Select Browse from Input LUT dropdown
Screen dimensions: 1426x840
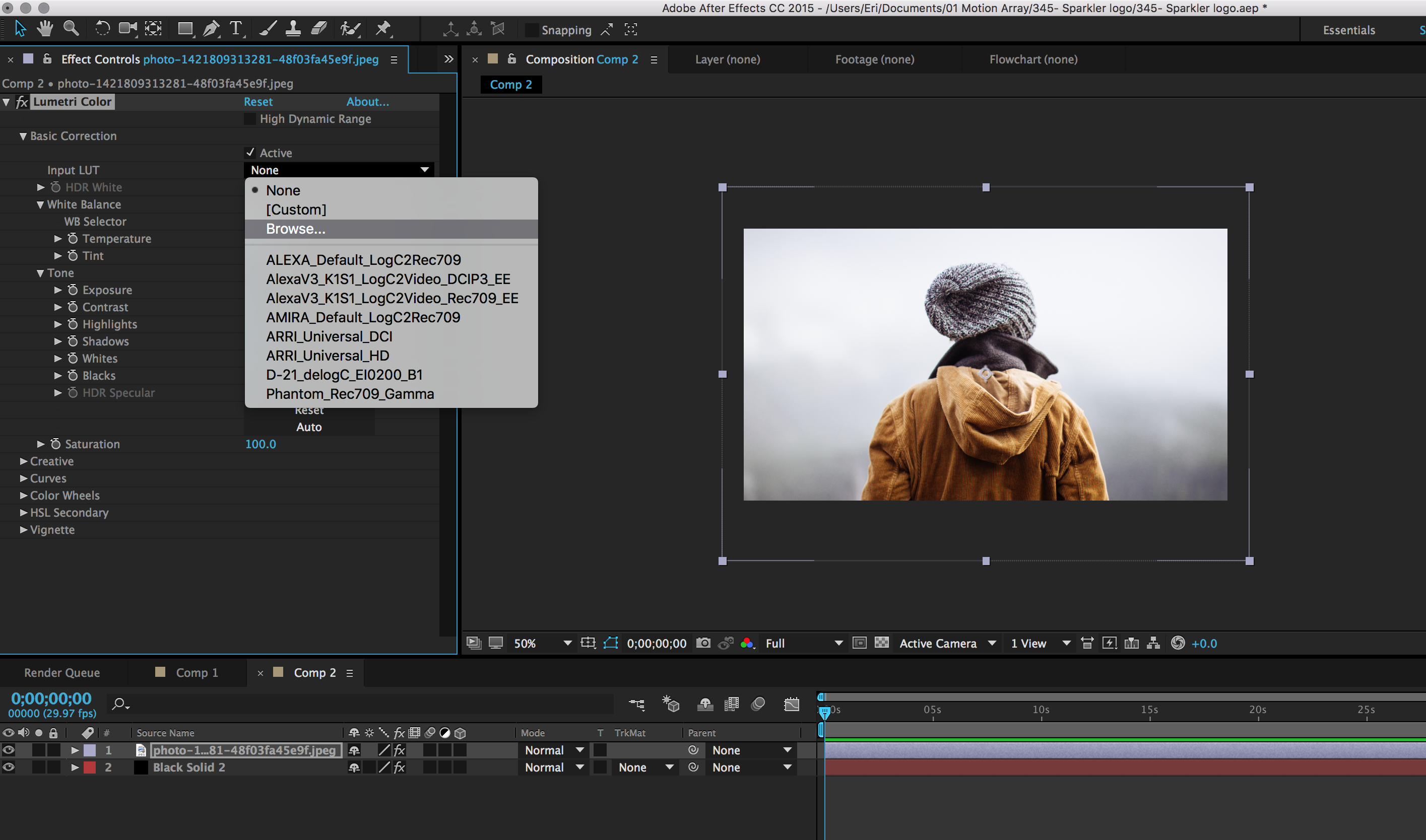click(x=294, y=228)
